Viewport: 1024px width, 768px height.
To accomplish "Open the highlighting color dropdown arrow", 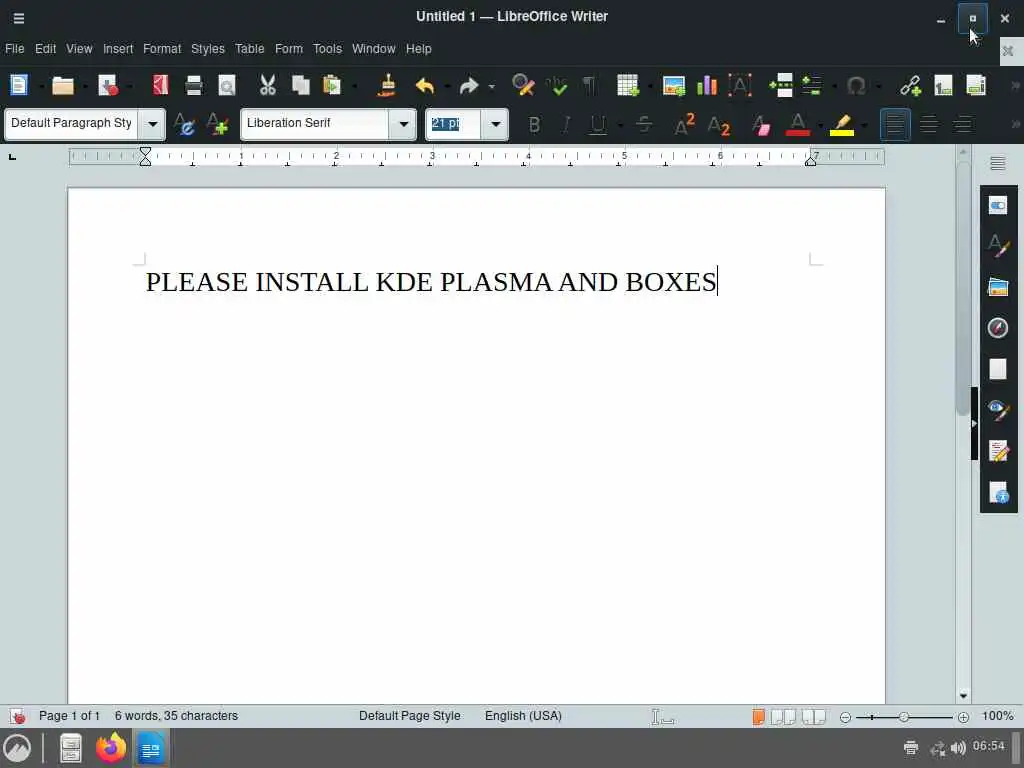I will [x=865, y=125].
